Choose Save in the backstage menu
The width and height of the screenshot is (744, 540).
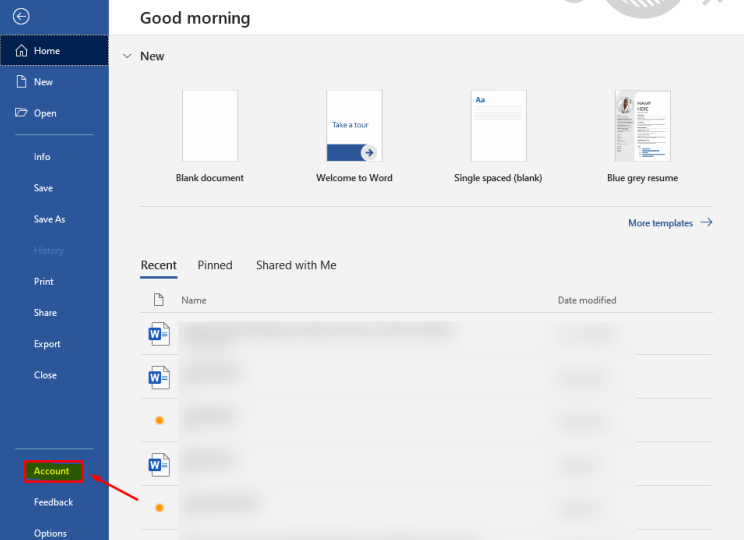tap(43, 188)
